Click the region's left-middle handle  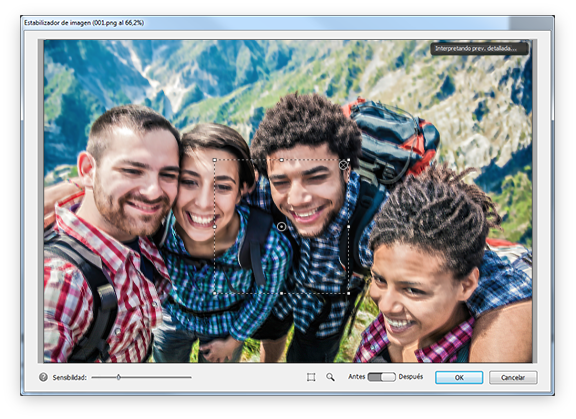pos(215,227)
